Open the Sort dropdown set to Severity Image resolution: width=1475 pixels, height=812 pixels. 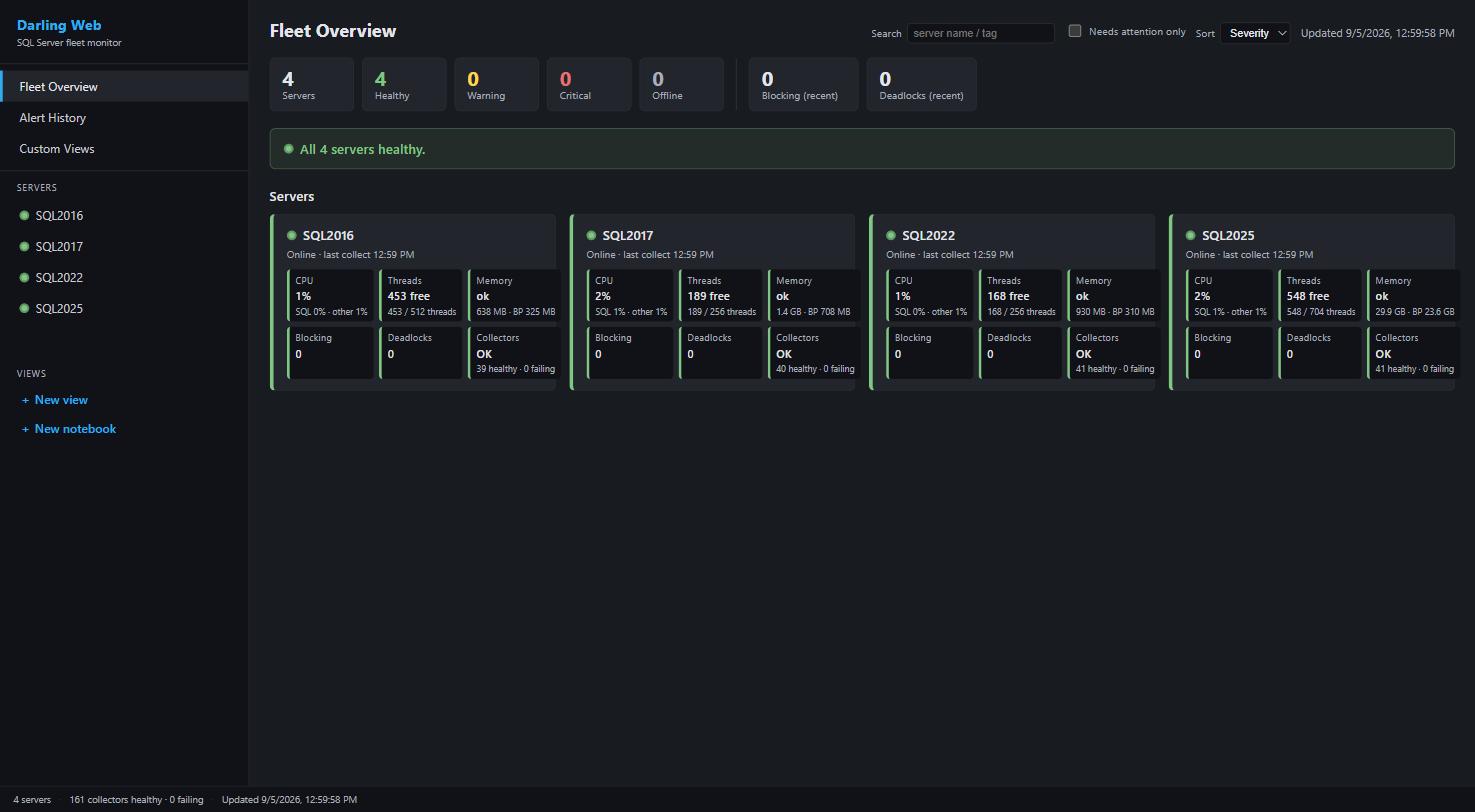pyautogui.click(x=1255, y=33)
